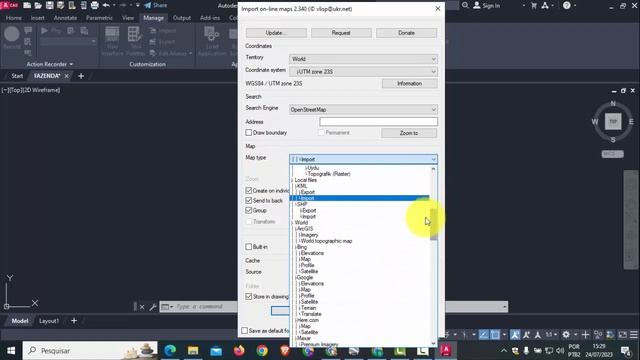The height and width of the screenshot is (360, 640).
Task: Open the Insert ribbon tab
Action: tap(38, 18)
